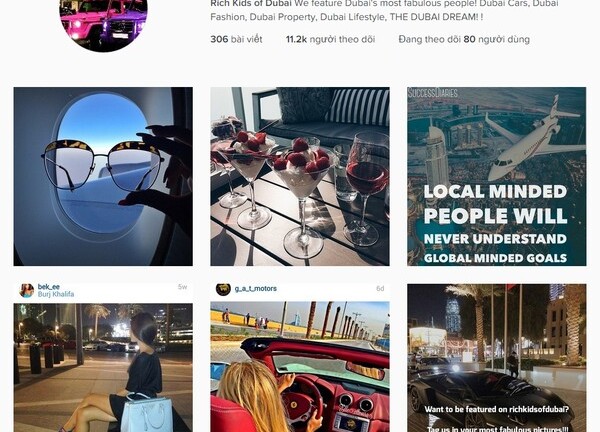This screenshot has width=600, height=432.
Task: Click the 5w timestamp on bek_ee post
Action: coord(183,287)
